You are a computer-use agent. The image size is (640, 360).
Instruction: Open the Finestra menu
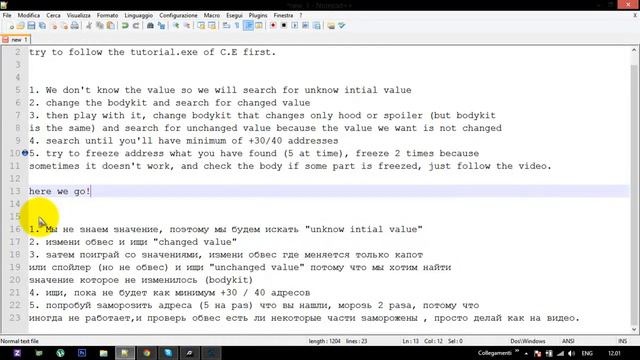(x=283, y=15)
